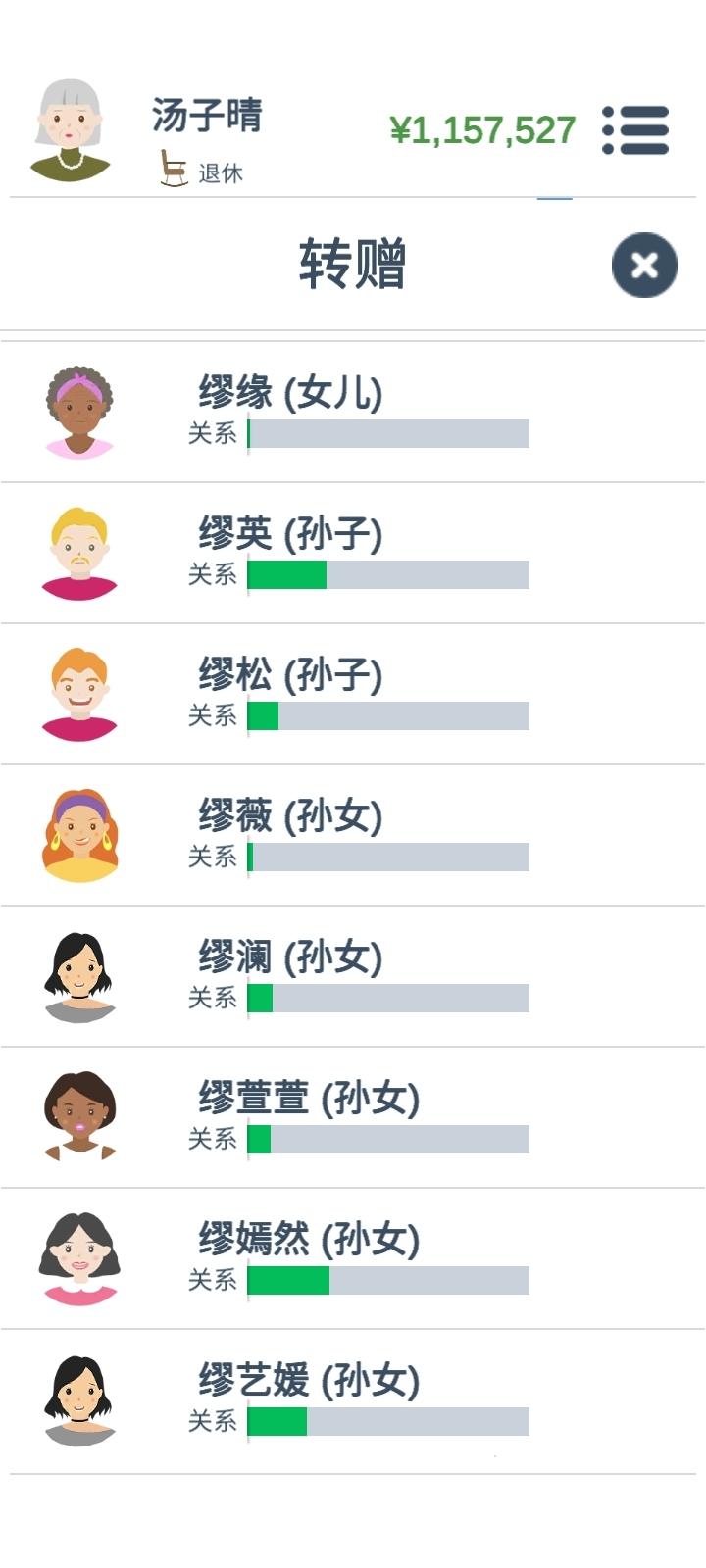Screen dimensions: 706x1568
Task: Click 缪嫣然's relationship progress bar
Action: pos(388,1280)
